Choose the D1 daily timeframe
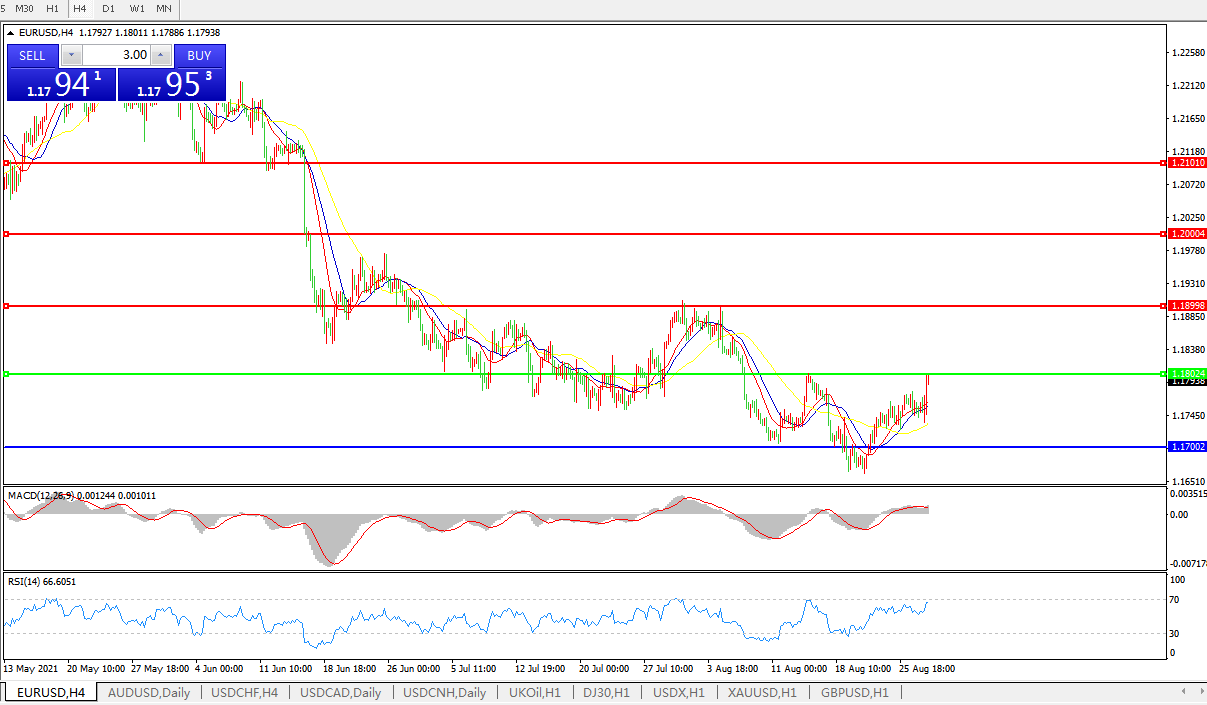The width and height of the screenshot is (1207, 705). (108, 8)
